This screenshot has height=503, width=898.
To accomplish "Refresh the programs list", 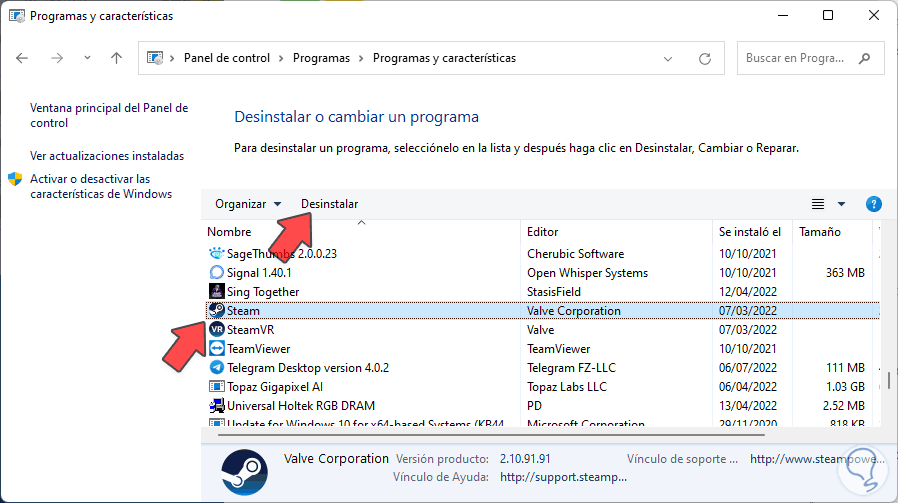I will [x=705, y=58].
